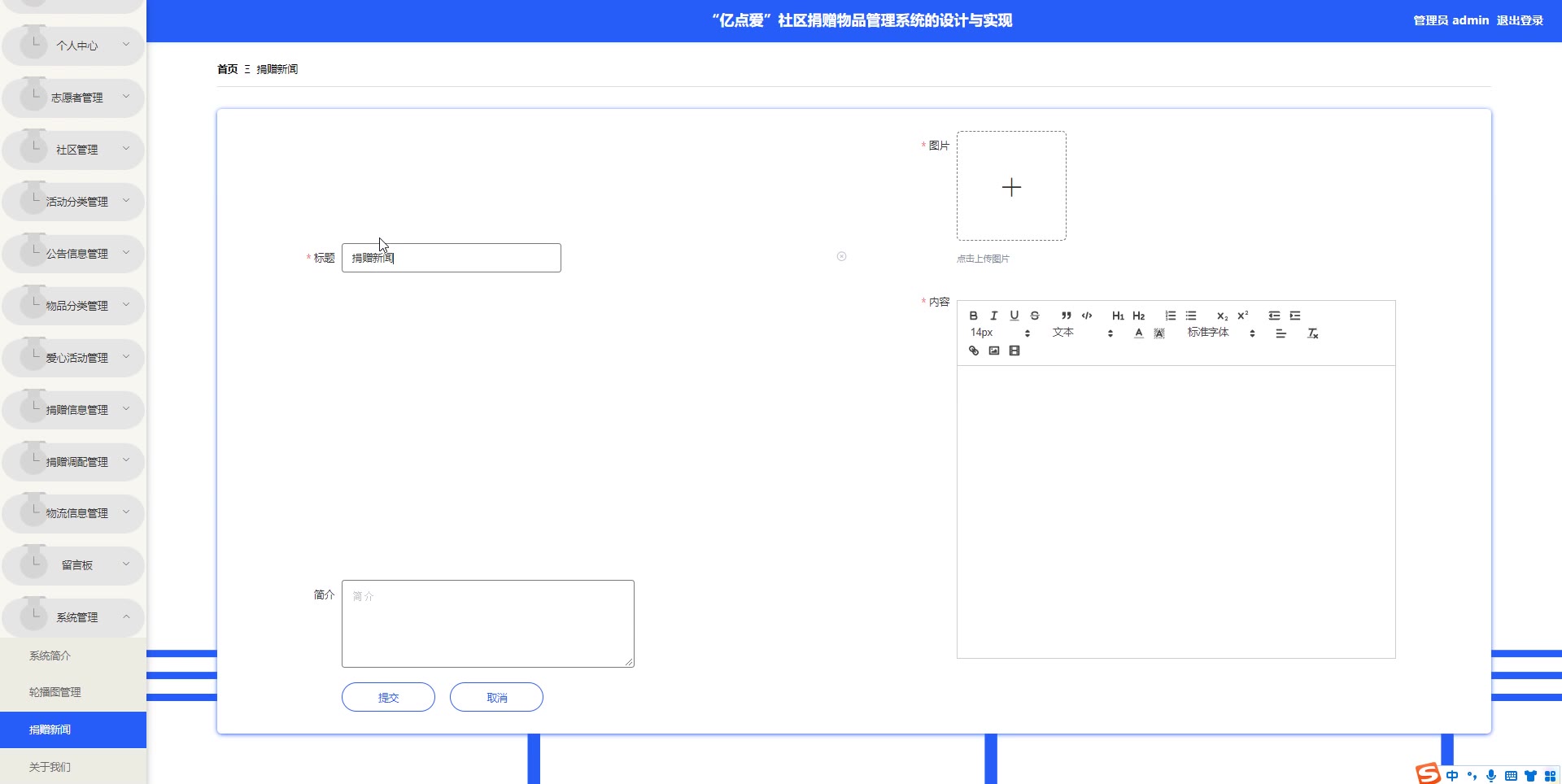The image size is (1562, 784).
Task: Pick a text color in the editor
Action: [1139, 333]
